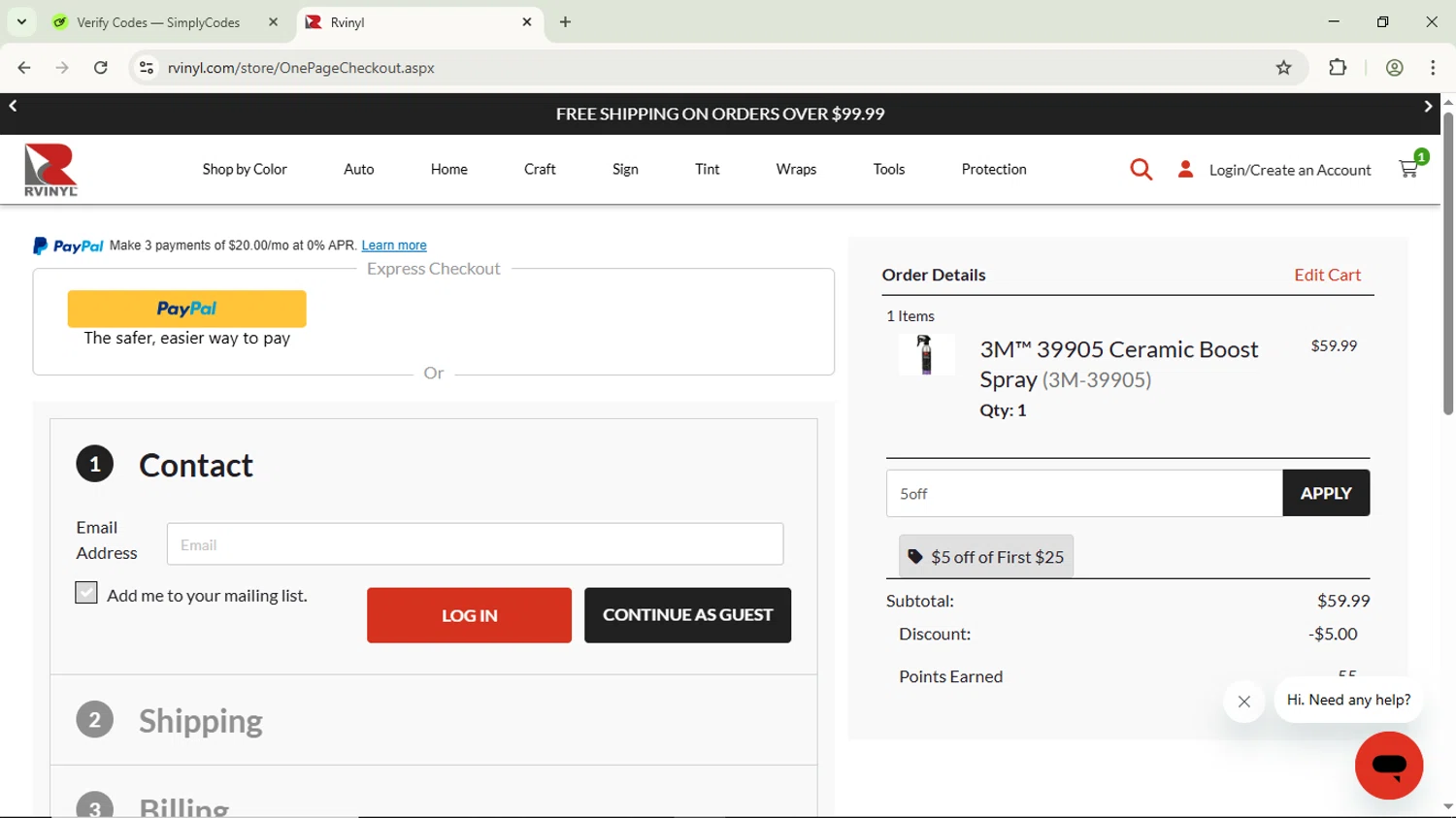Switch to the Rvinyl tab
Screen dimensions: 1456x818
click(x=419, y=22)
